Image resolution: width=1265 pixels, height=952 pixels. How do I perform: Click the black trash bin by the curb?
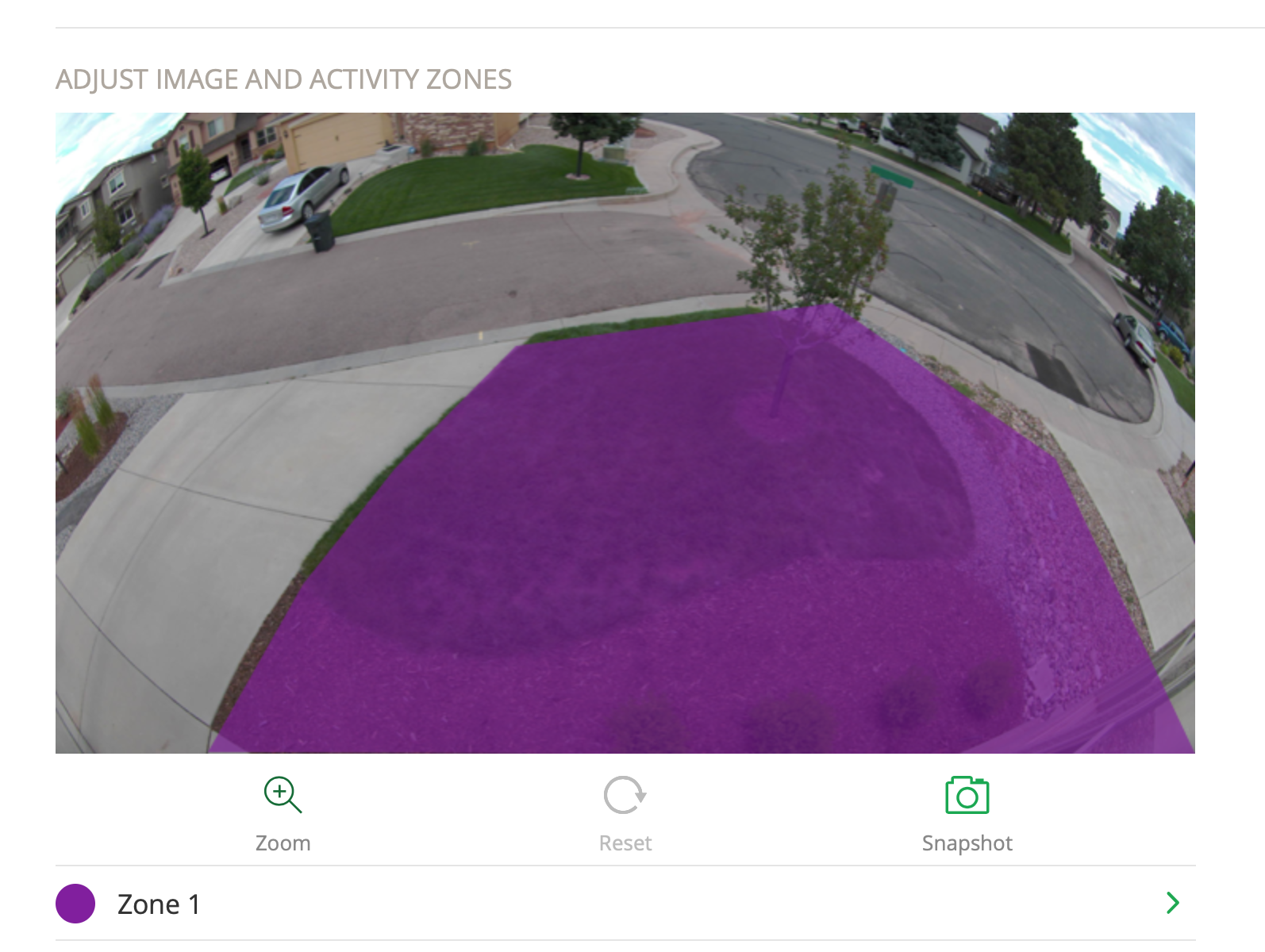click(320, 232)
